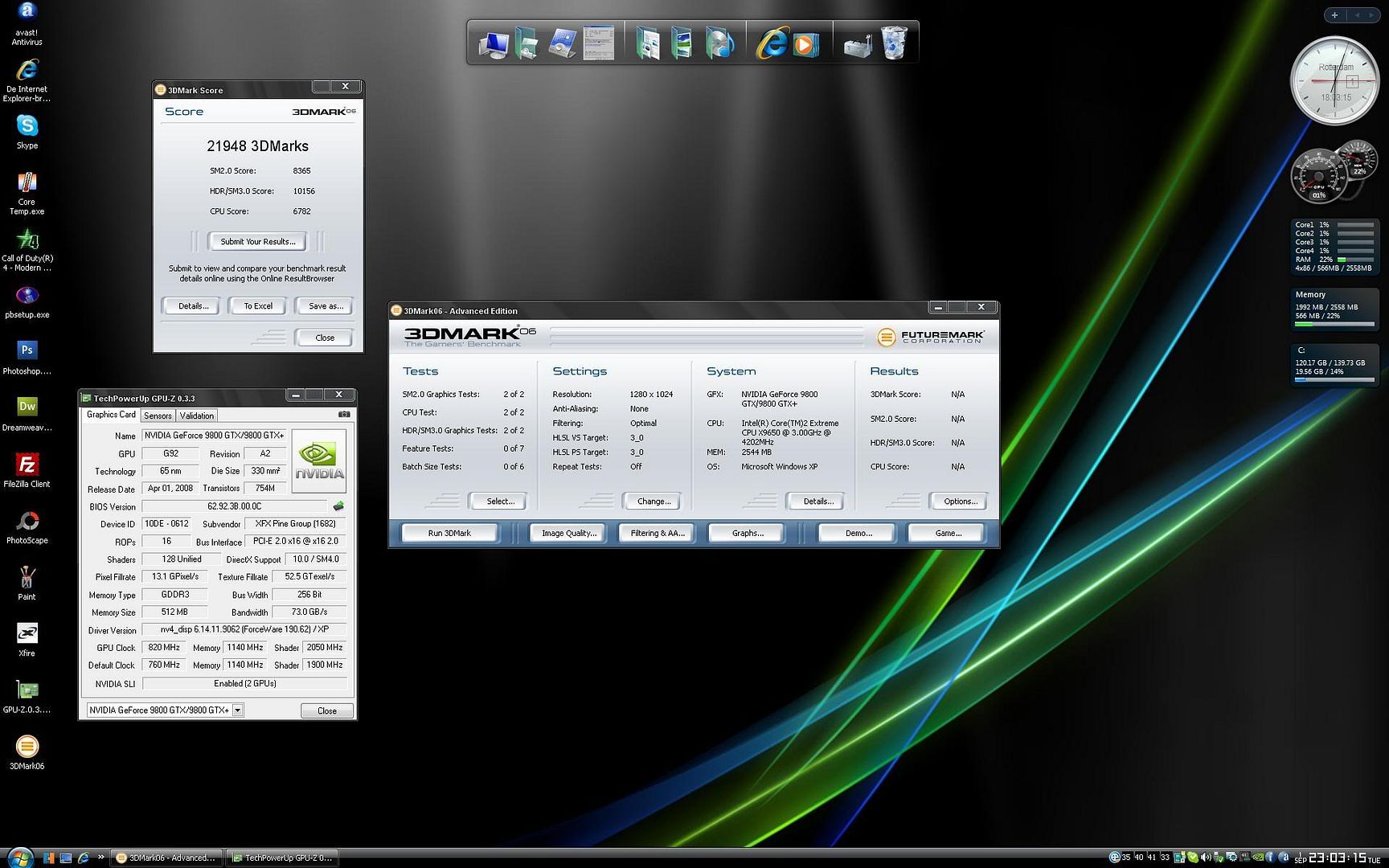
Task: Open Paint desktop shortcut
Action: 27,583
